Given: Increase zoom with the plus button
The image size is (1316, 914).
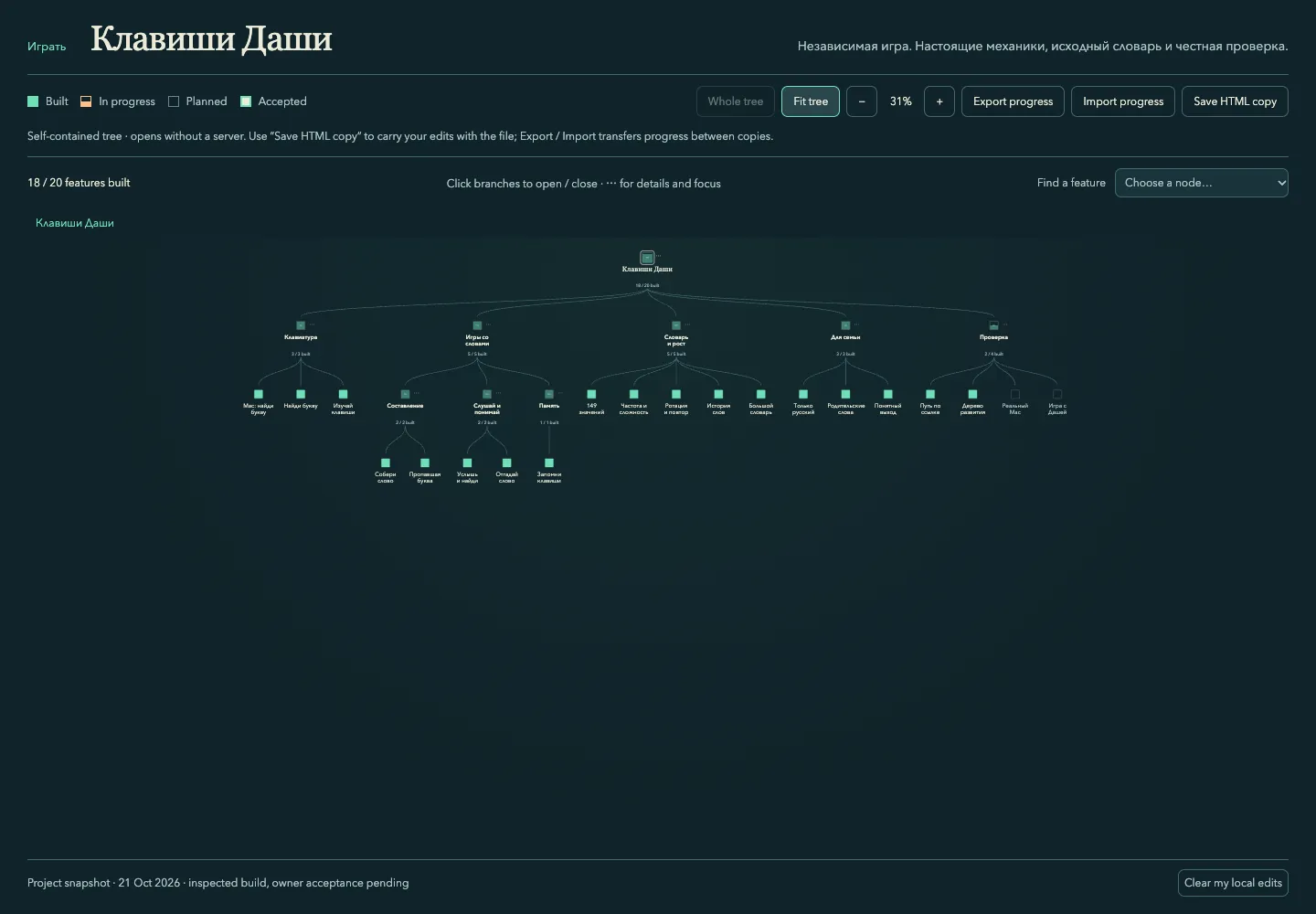Looking at the screenshot, I should click(x=939, y=101).
